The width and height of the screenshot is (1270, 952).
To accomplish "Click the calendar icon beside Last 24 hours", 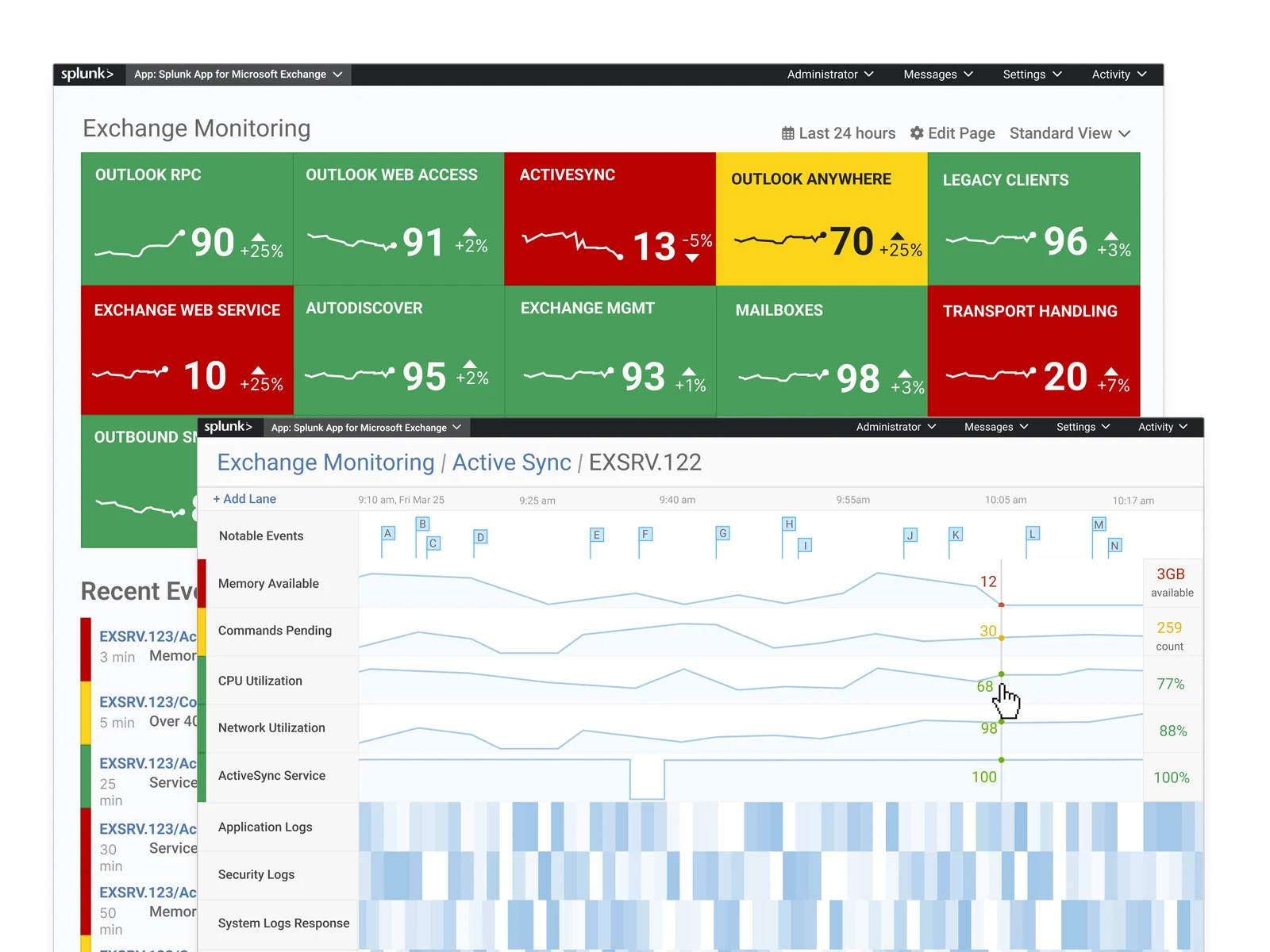I will 788,133.
